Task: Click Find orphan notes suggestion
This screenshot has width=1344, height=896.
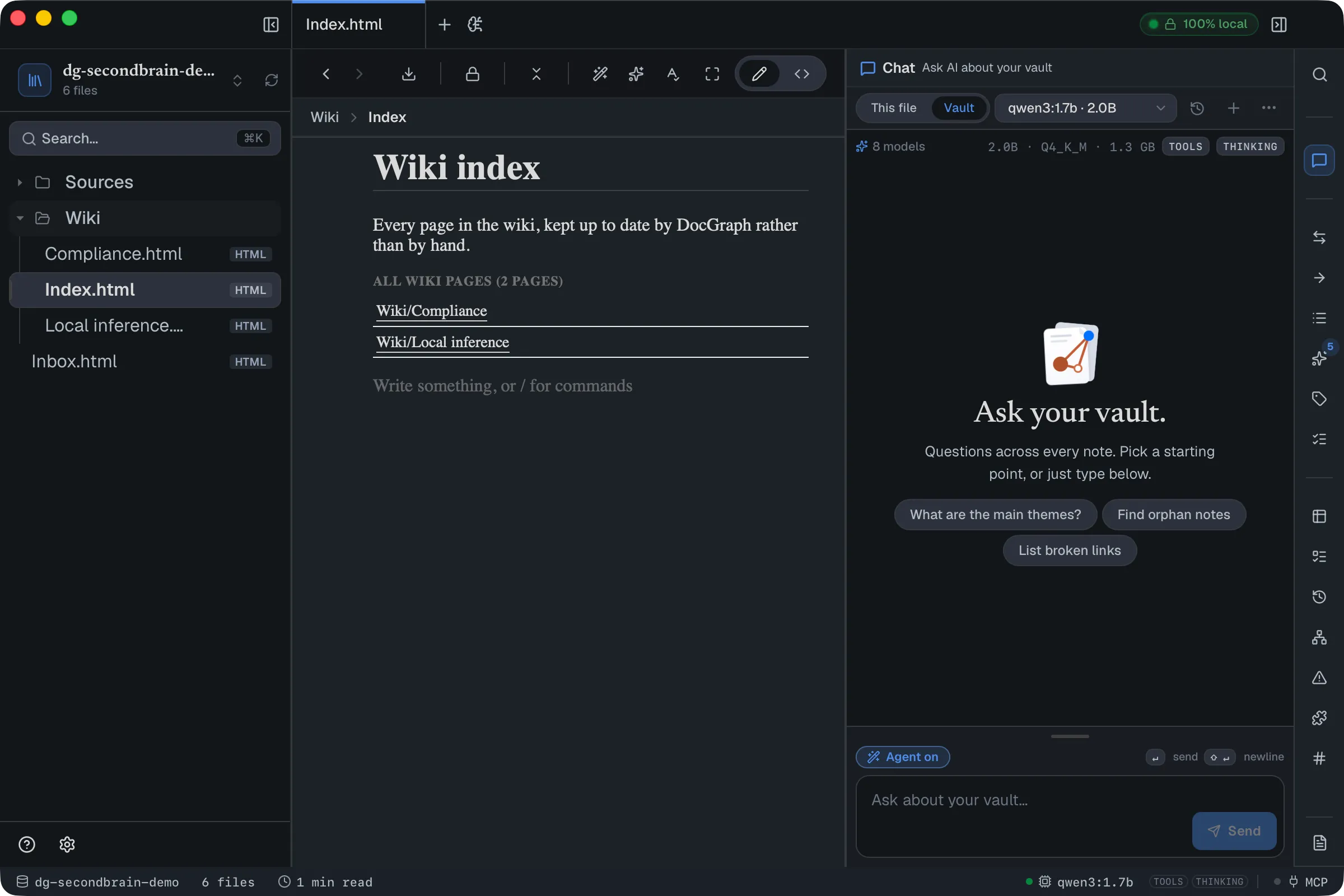Action: click(1173, 514)
